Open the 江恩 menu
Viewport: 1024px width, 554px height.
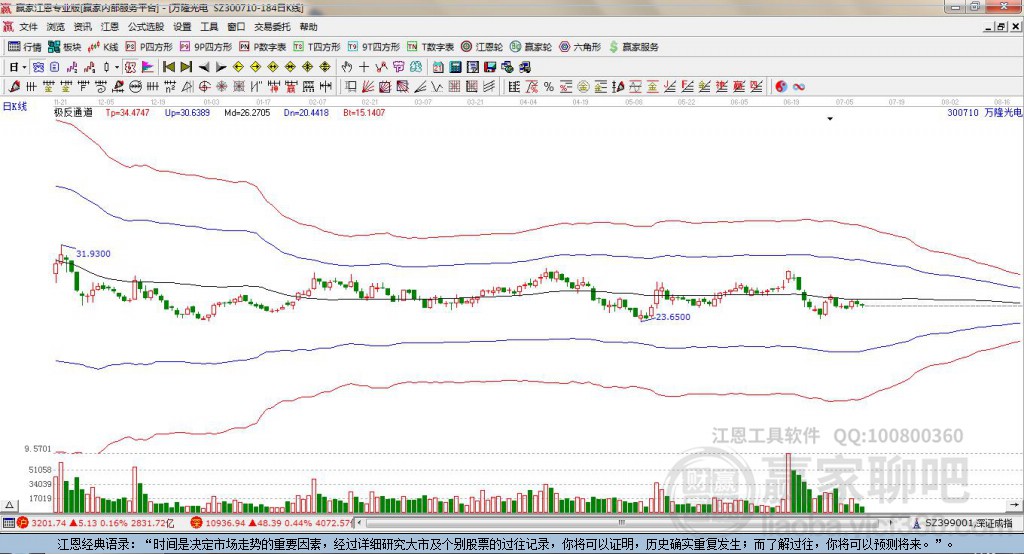[x=110, y=27]
